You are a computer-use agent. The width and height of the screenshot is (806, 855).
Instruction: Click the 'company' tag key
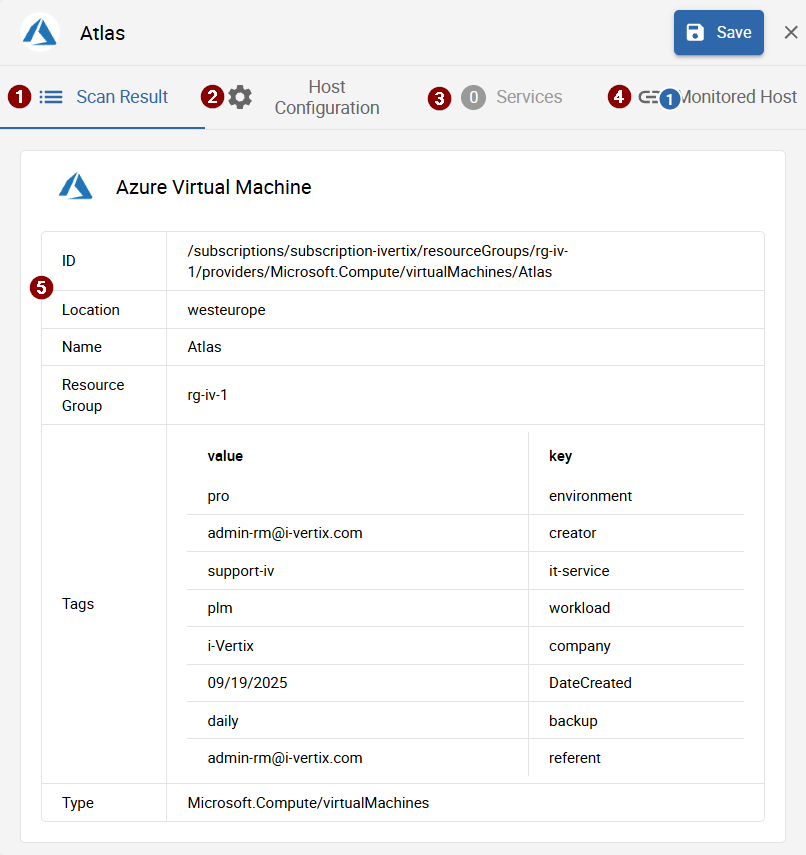tap(579, 646)
